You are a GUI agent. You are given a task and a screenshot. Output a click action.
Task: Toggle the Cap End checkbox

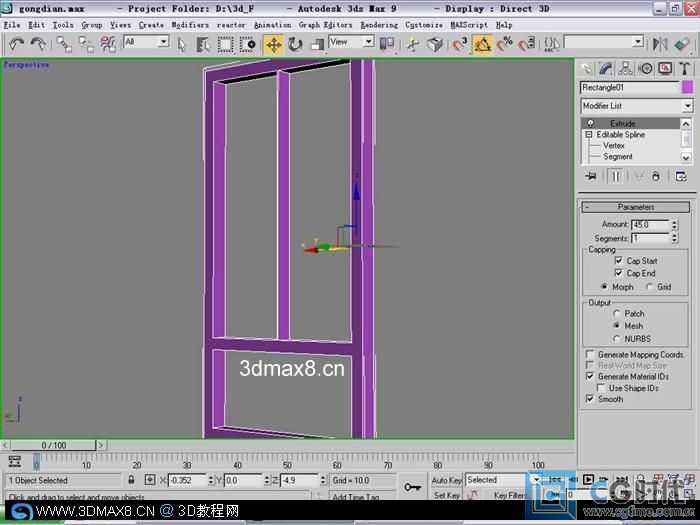point(618,273)
